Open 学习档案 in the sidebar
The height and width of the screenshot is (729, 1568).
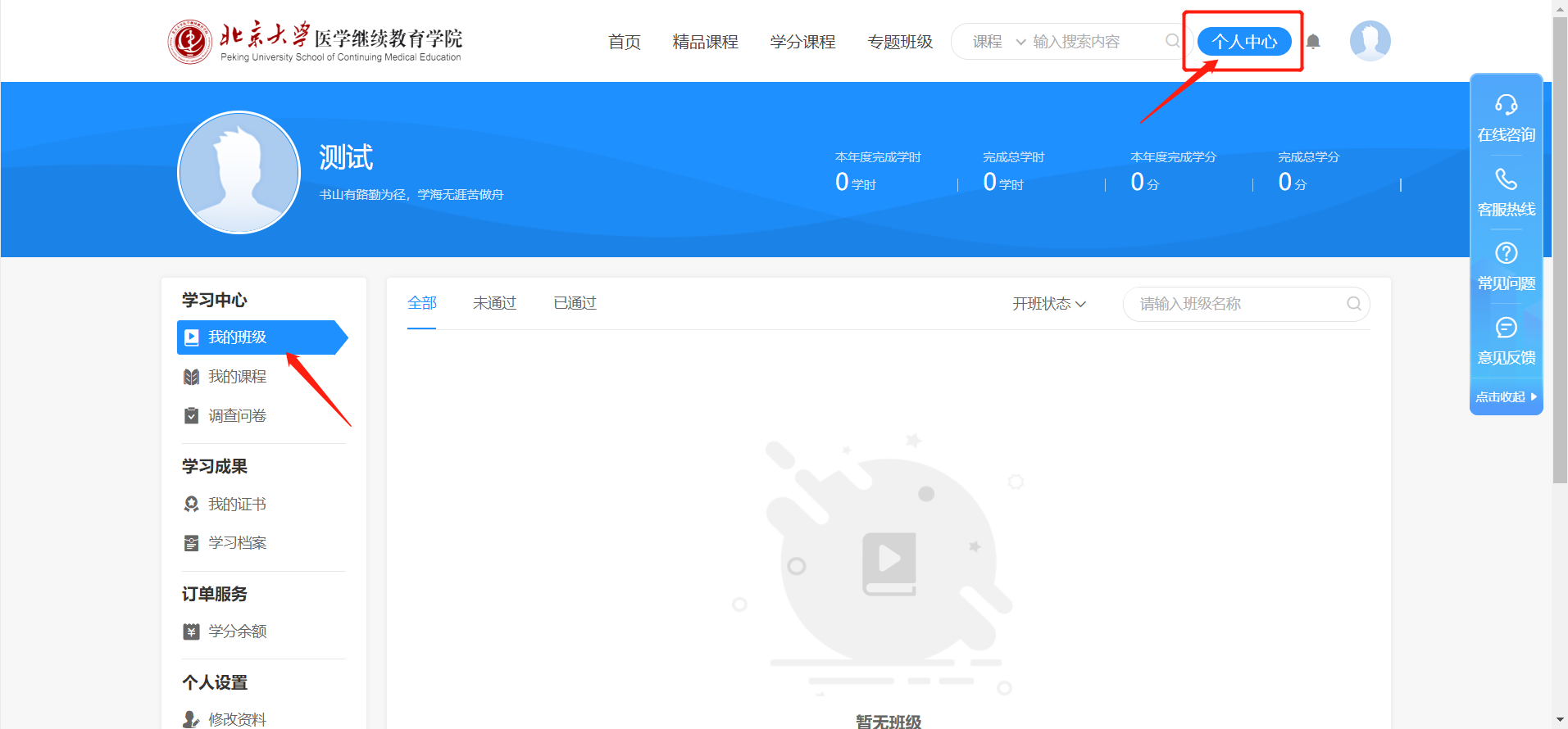(x=238, y=543)
